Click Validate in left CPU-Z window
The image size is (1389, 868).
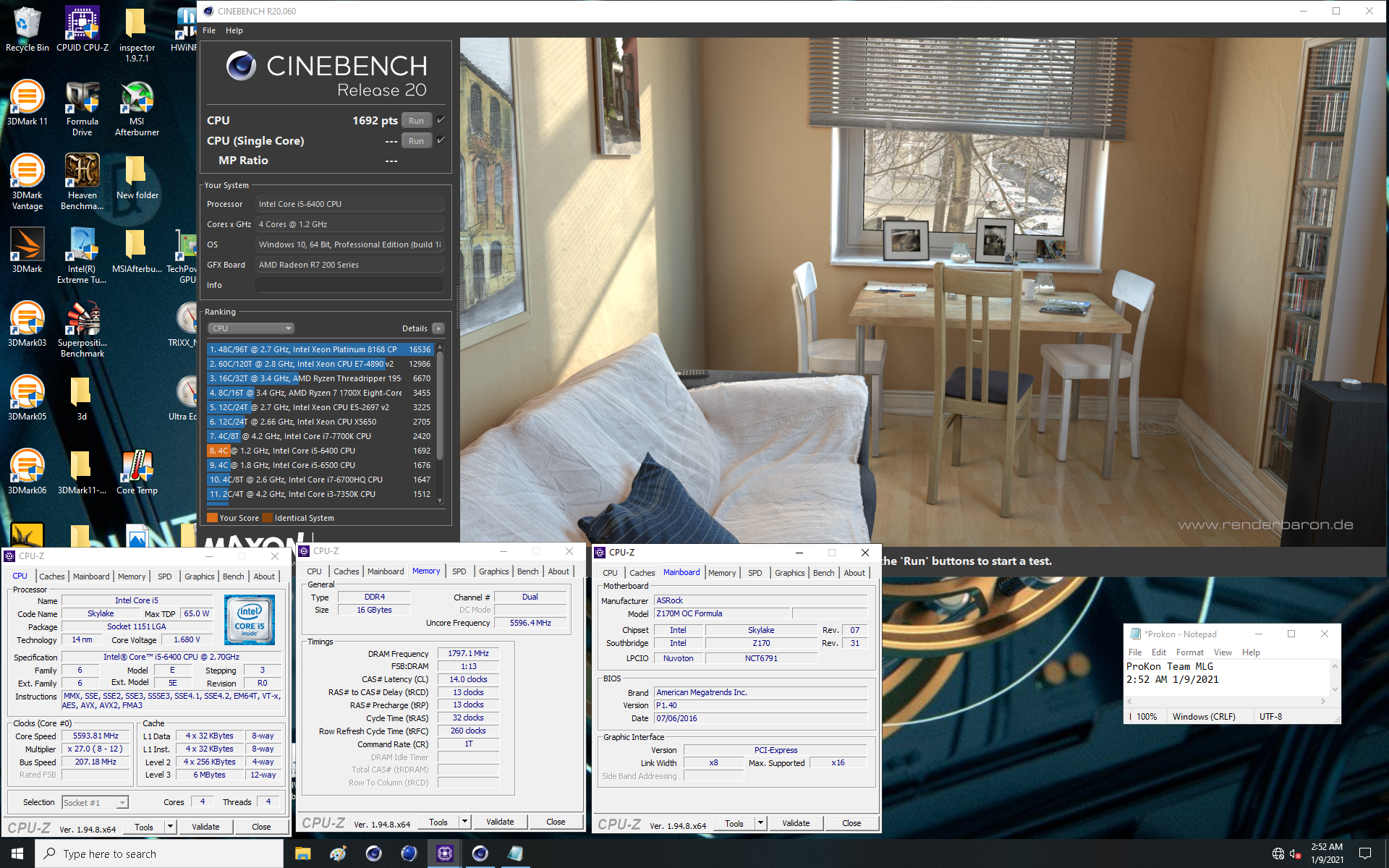point(205,826)
